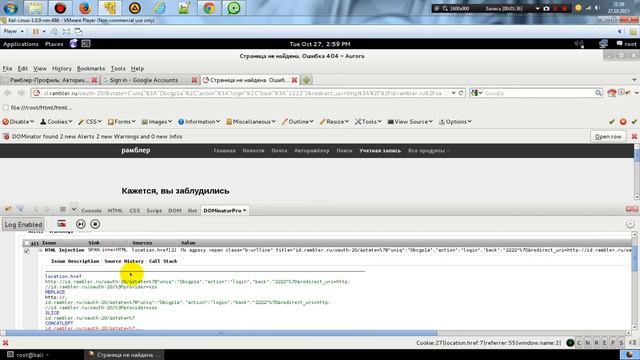Click the Kali terminal launcher icon in top panel

[86, 44]
